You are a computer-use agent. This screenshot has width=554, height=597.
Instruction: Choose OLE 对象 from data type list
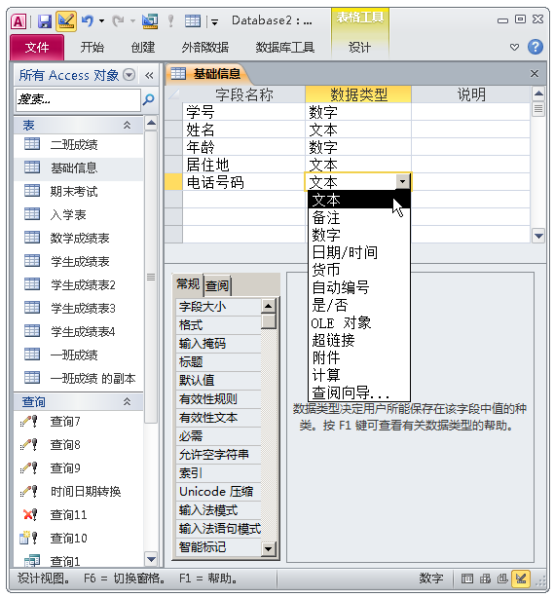[359, 322]
